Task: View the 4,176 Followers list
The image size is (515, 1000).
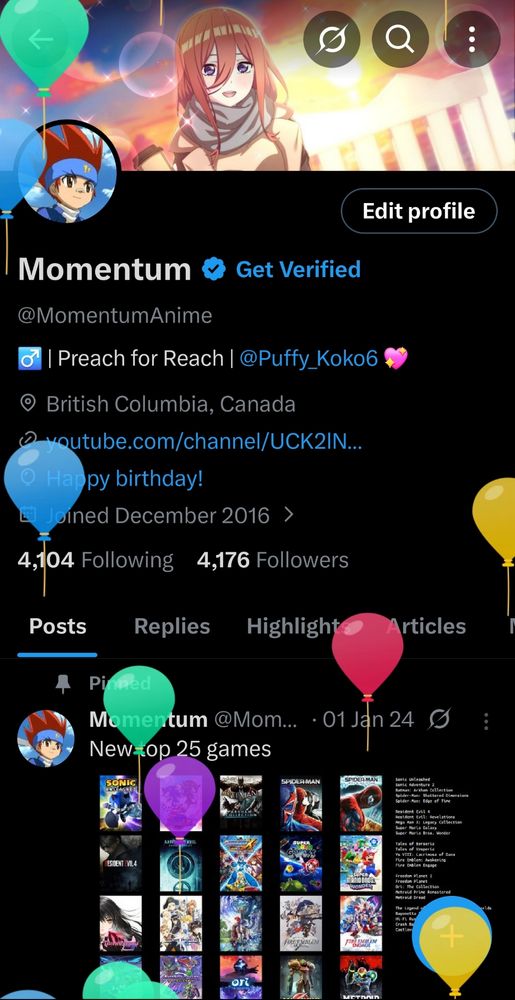Action: click(273, 560)
